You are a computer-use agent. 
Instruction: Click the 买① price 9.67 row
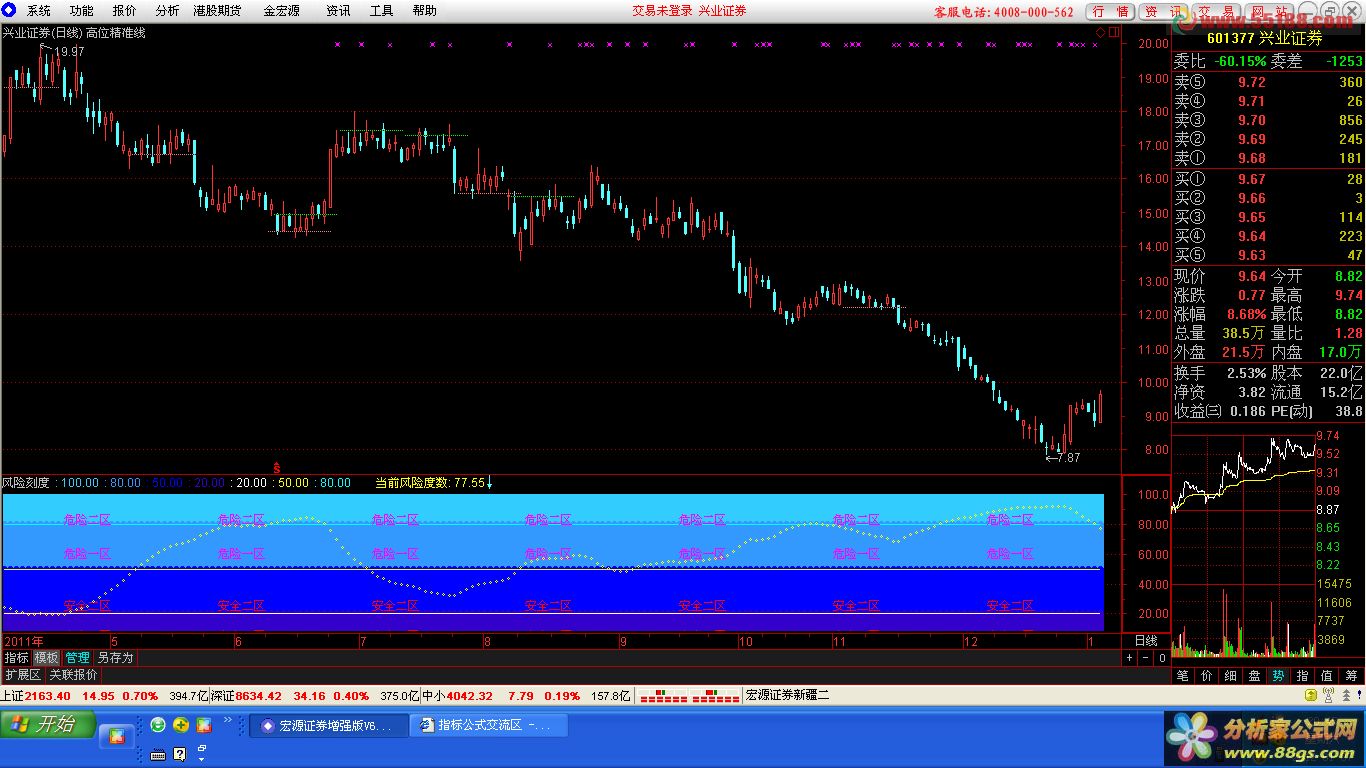(x=1267, y=179)
